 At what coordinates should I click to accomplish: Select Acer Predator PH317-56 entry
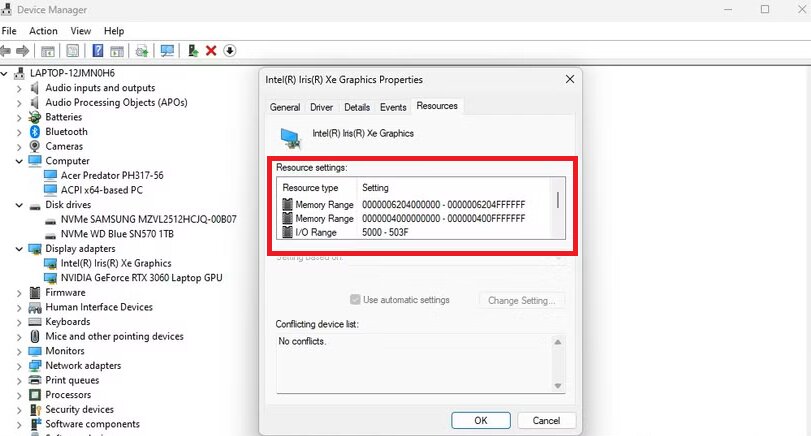pyautogui.click(x=112, y=176)
